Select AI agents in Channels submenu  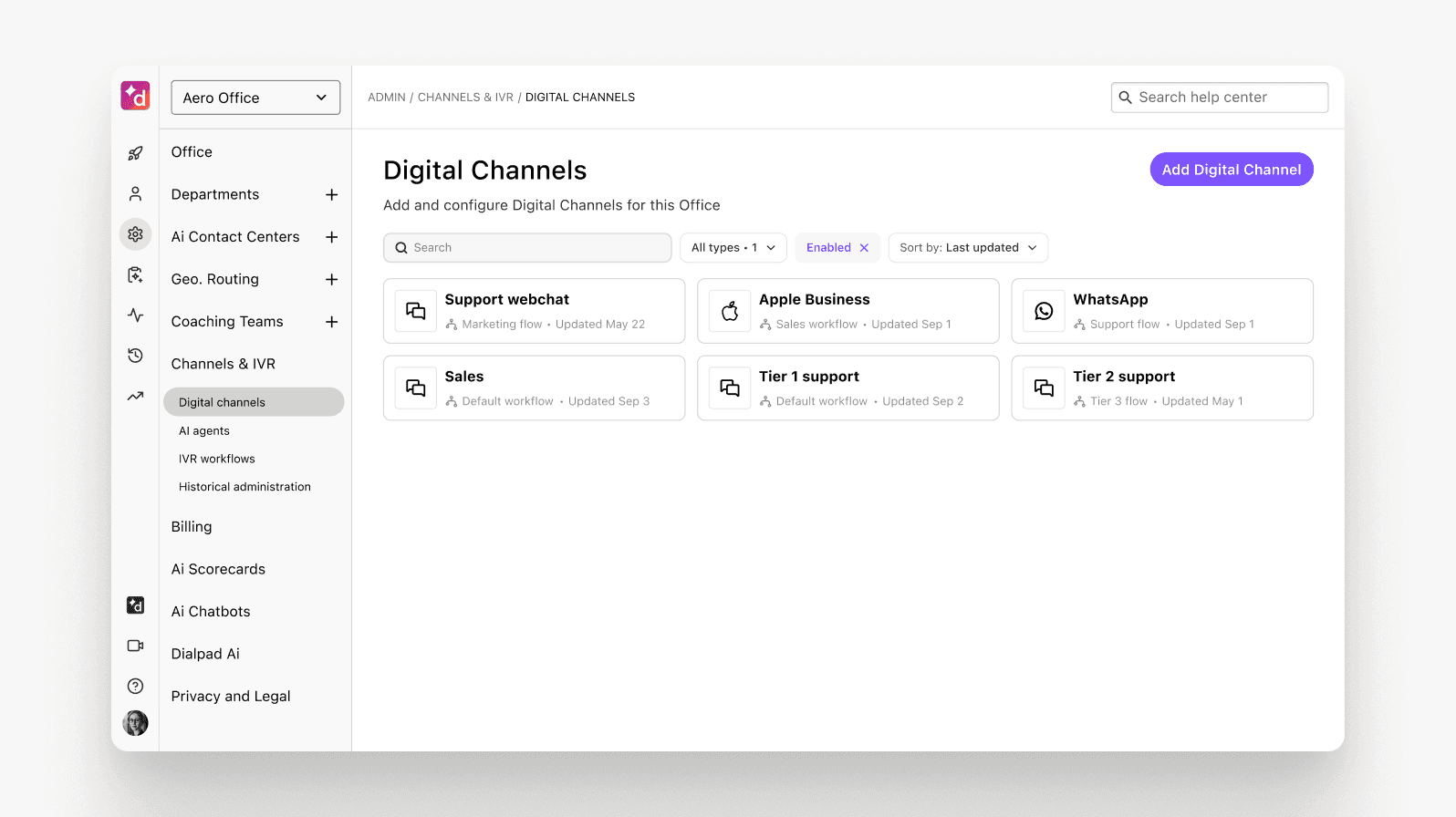204,431
